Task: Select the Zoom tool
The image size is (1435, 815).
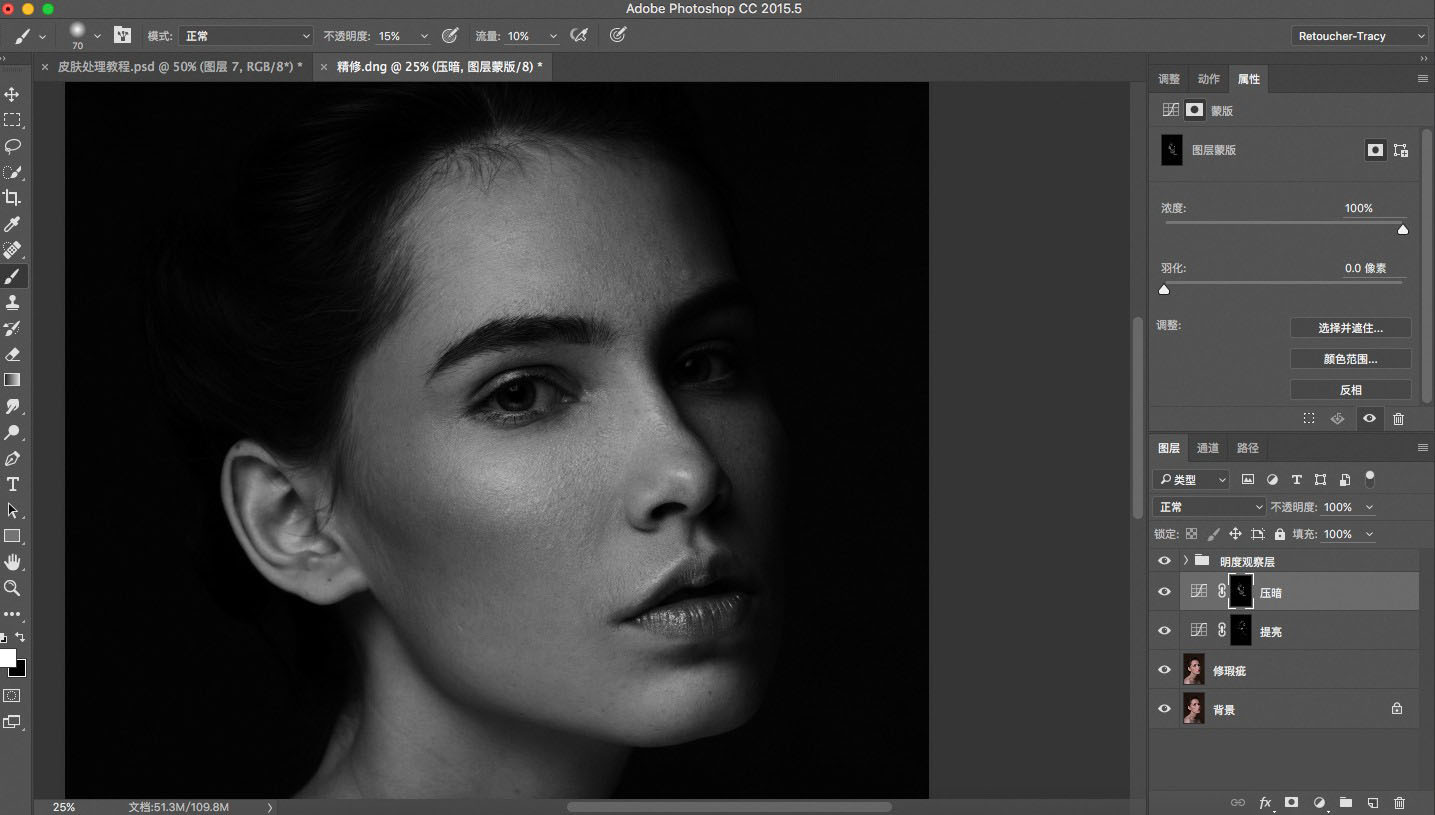Action: (x=12, y=588)
